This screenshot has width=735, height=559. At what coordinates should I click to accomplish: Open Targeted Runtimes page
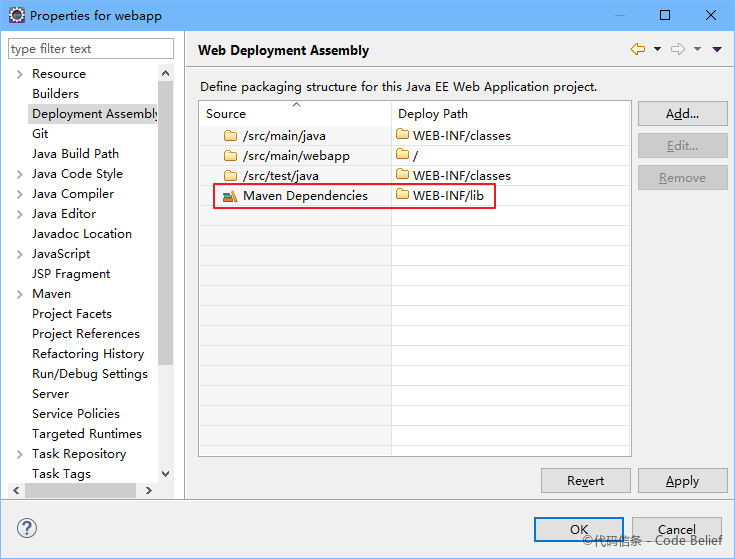point(87,434)
